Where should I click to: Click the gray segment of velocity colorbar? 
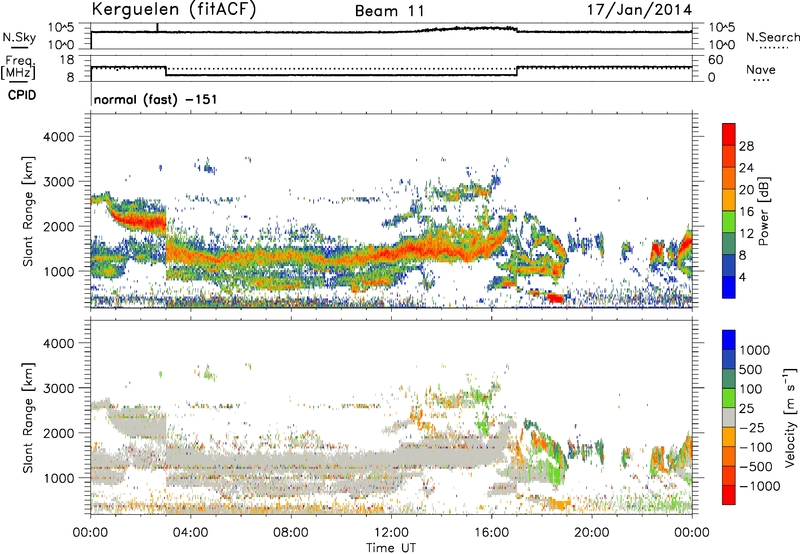(x=729, y=417)
